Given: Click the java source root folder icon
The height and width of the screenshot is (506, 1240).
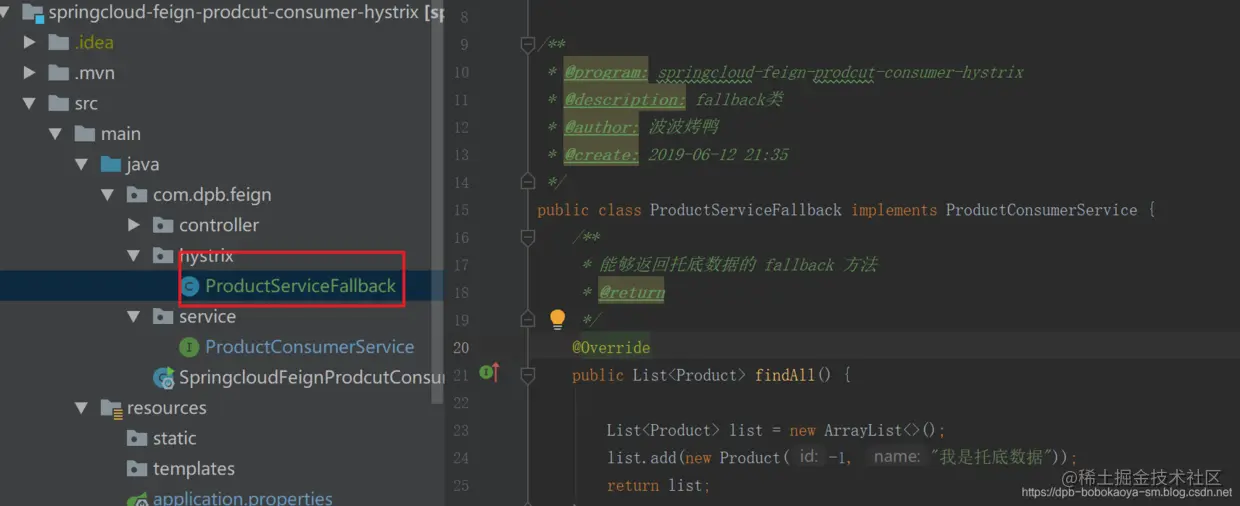Looking at the screenshot, I should [x=110, y=164].
